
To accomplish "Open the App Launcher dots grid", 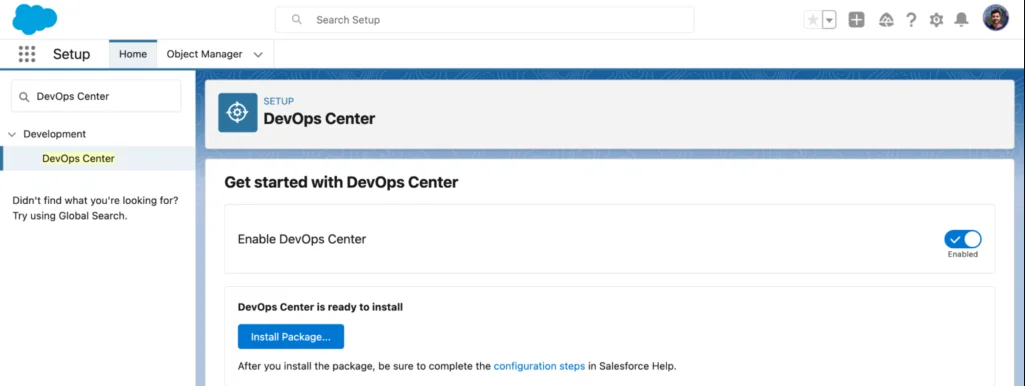I will 27,54.
